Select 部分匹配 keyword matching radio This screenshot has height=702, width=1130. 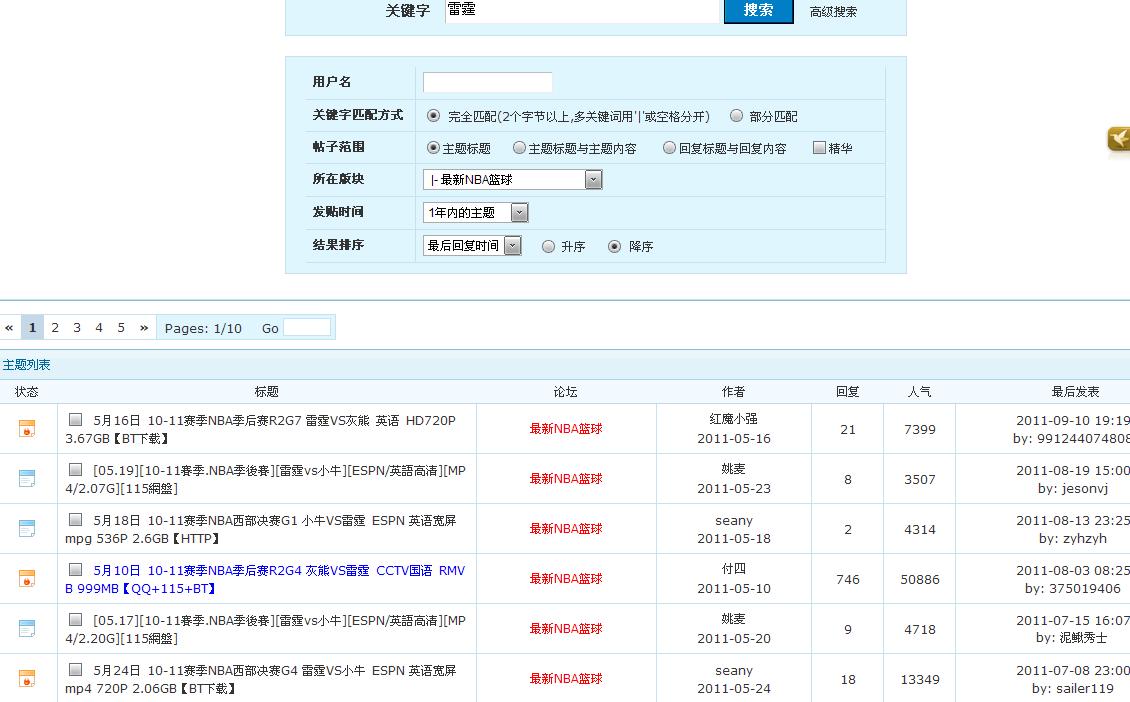point(736,115)
